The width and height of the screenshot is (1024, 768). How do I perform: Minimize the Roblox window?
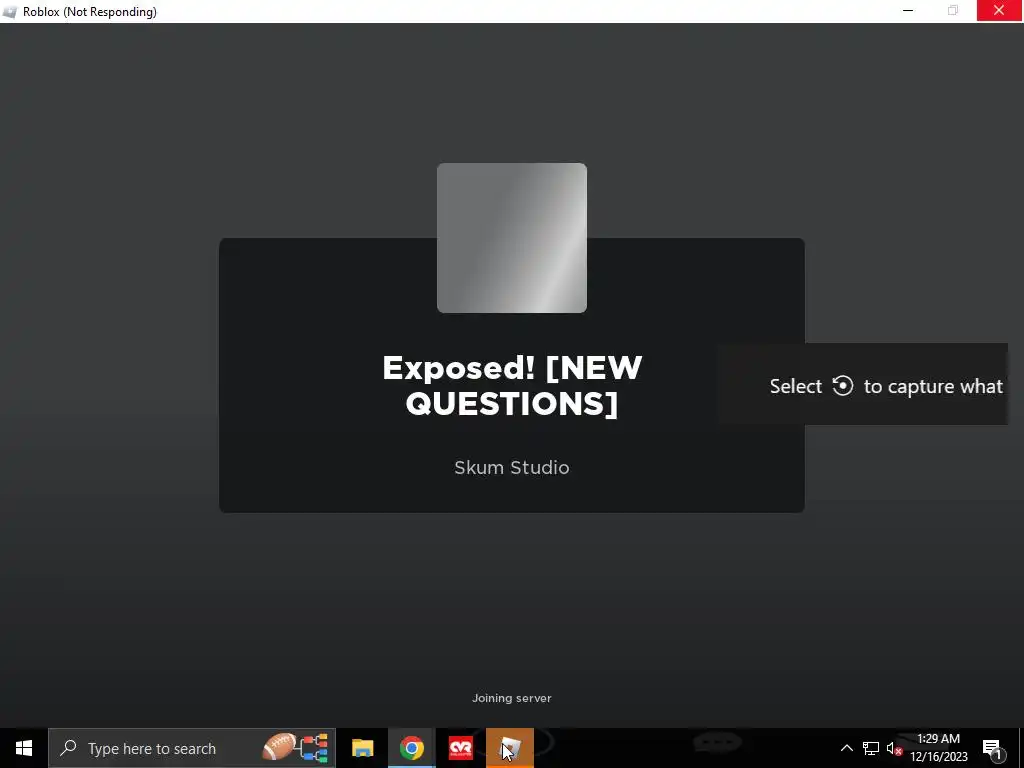pyautogui.click(x=908, y=10)
